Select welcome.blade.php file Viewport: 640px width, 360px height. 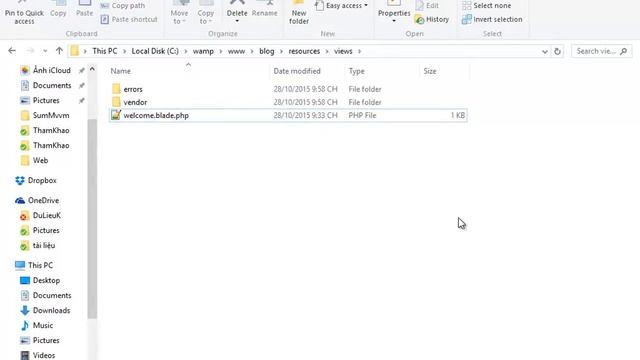[288, 115]
